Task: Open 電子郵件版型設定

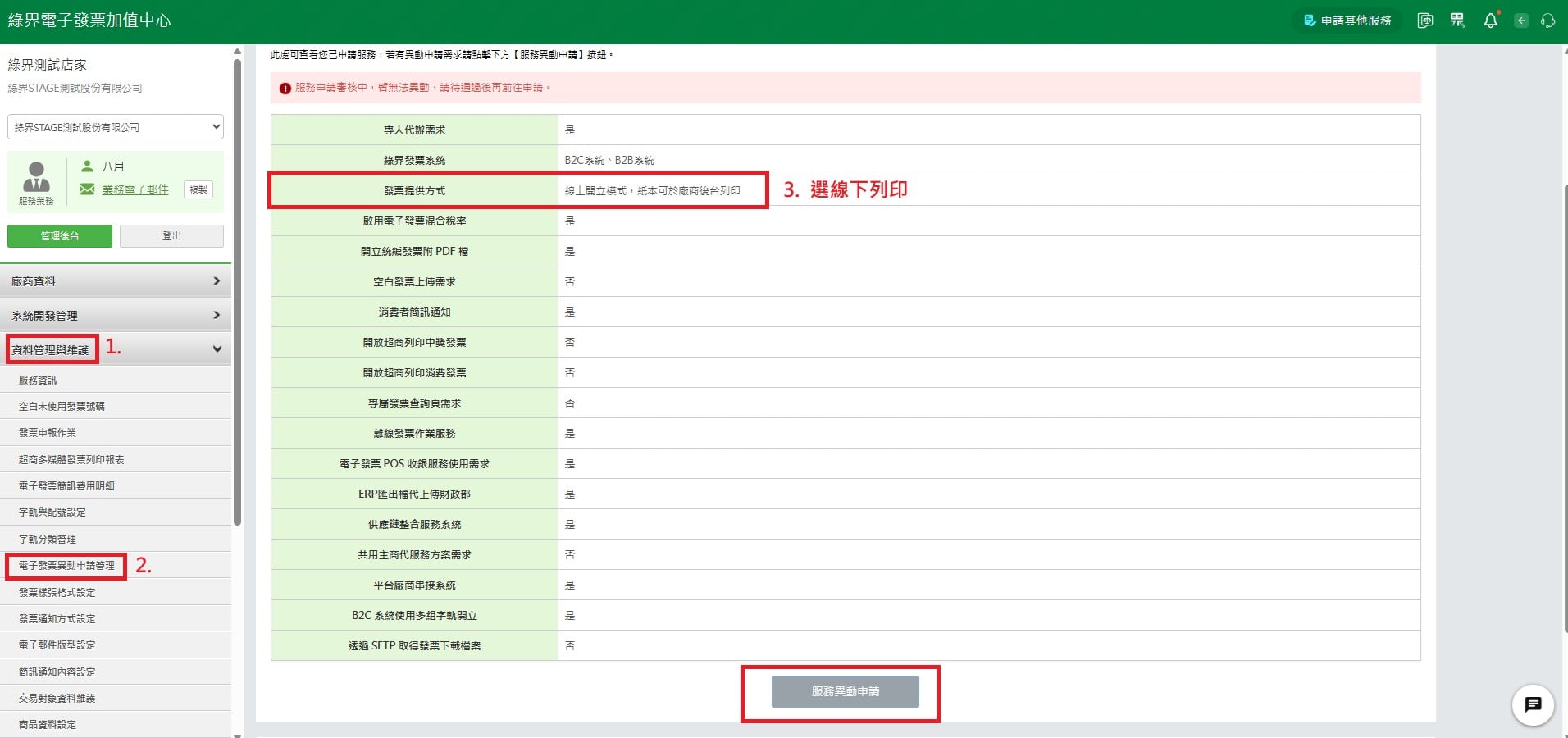Action: pos(116,645)
